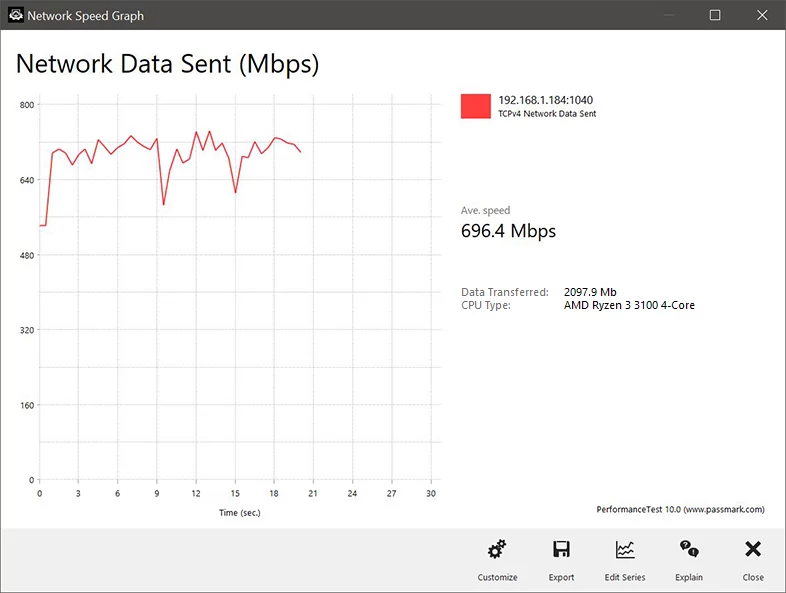The width and height of the screenshot is (786, 593).
Task: Click the 800 value on the y-axis
Action: pos(27,105)
